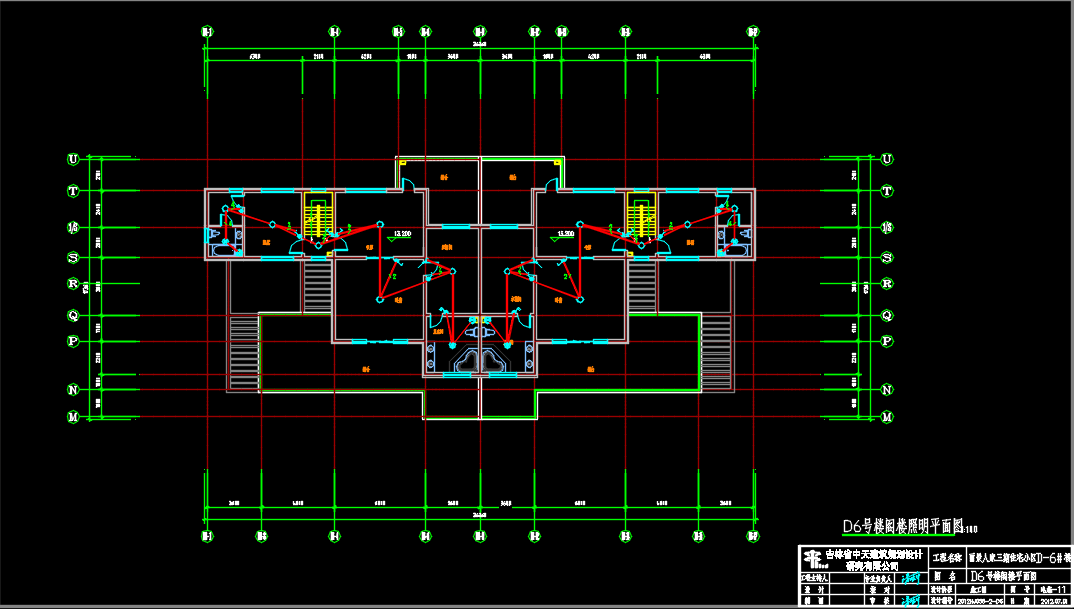Select axis bubble U on the left side
Screen dimensions: 1074x609
click(x=73, y=160)
